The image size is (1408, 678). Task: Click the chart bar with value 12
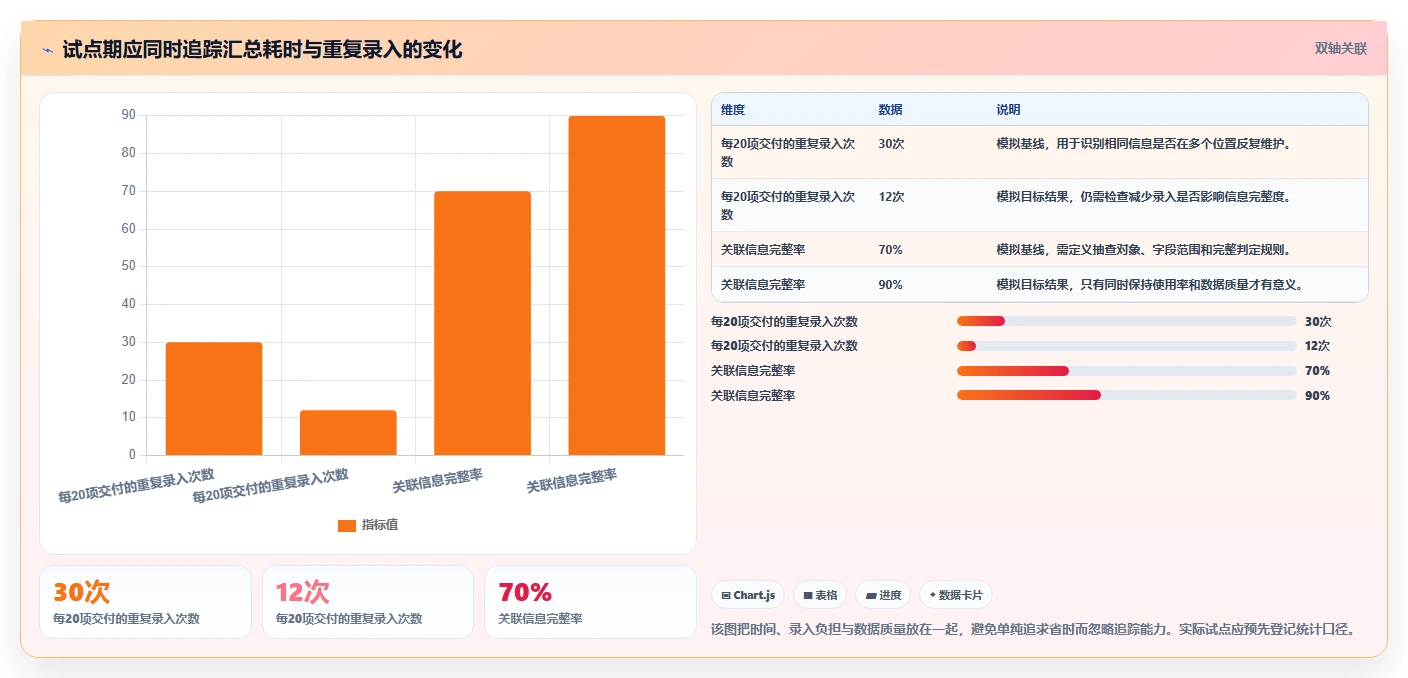tap(348, 433)
